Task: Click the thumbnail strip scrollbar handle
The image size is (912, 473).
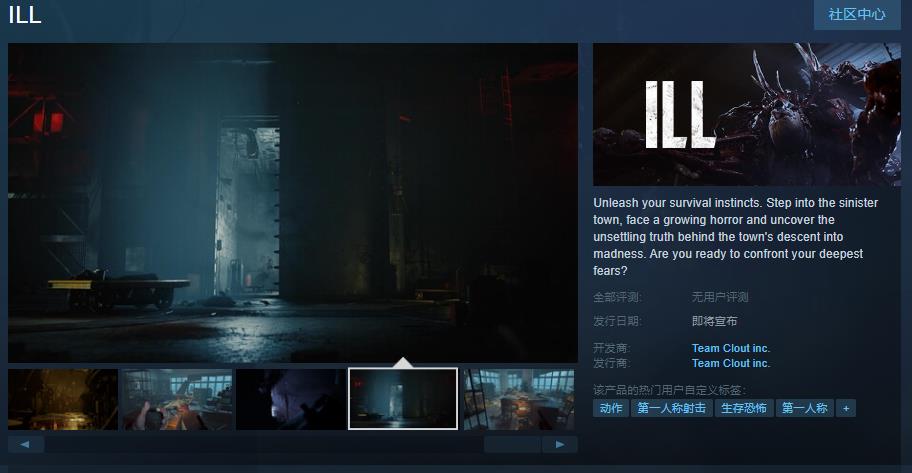Action: (512, 444)
